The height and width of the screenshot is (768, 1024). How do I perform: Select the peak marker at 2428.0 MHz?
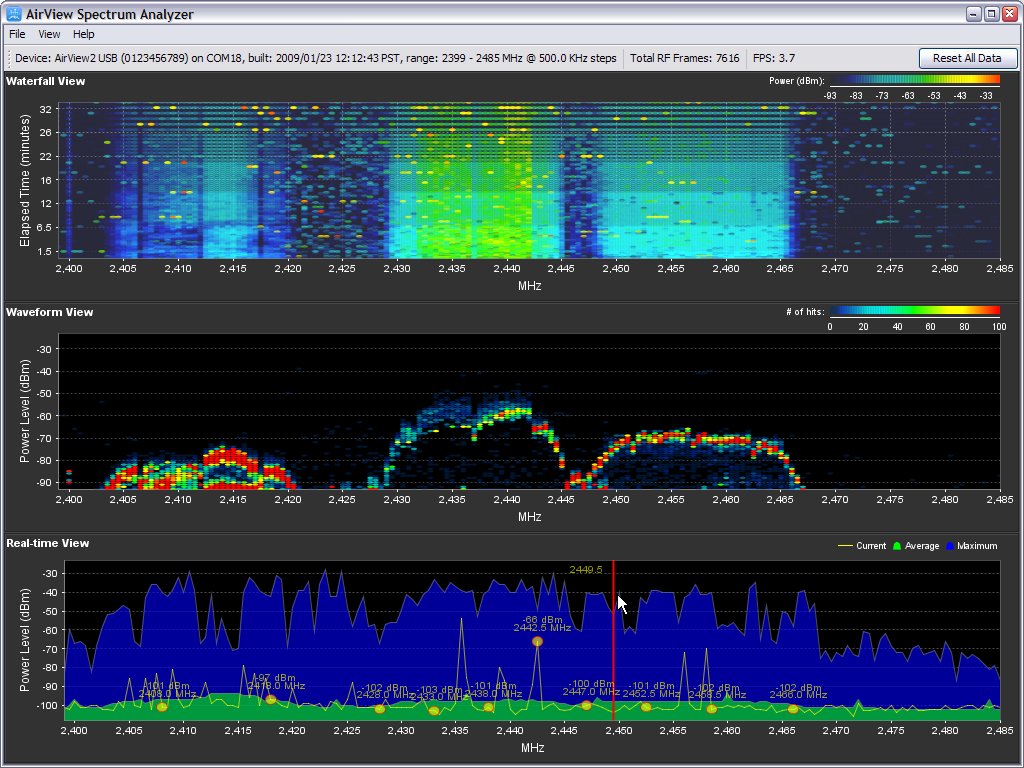380,709
